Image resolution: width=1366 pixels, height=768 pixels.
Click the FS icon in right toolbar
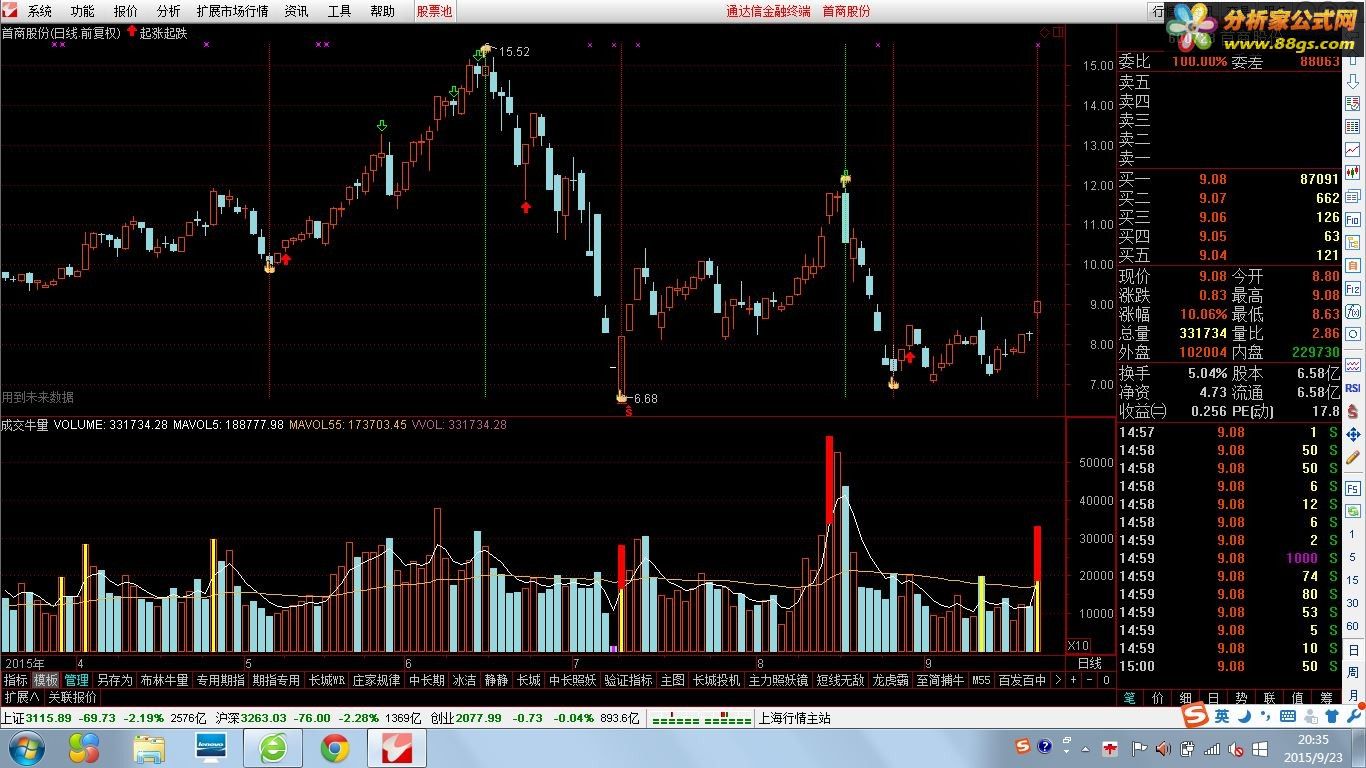pos(1353,489)
